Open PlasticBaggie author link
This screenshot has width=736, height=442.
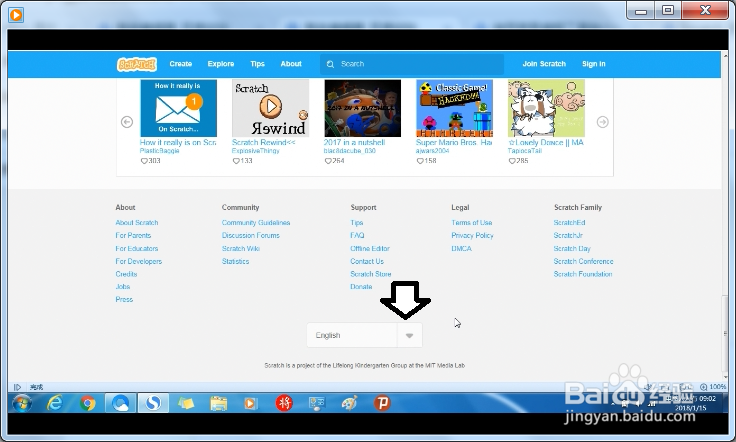coord(160,151)
